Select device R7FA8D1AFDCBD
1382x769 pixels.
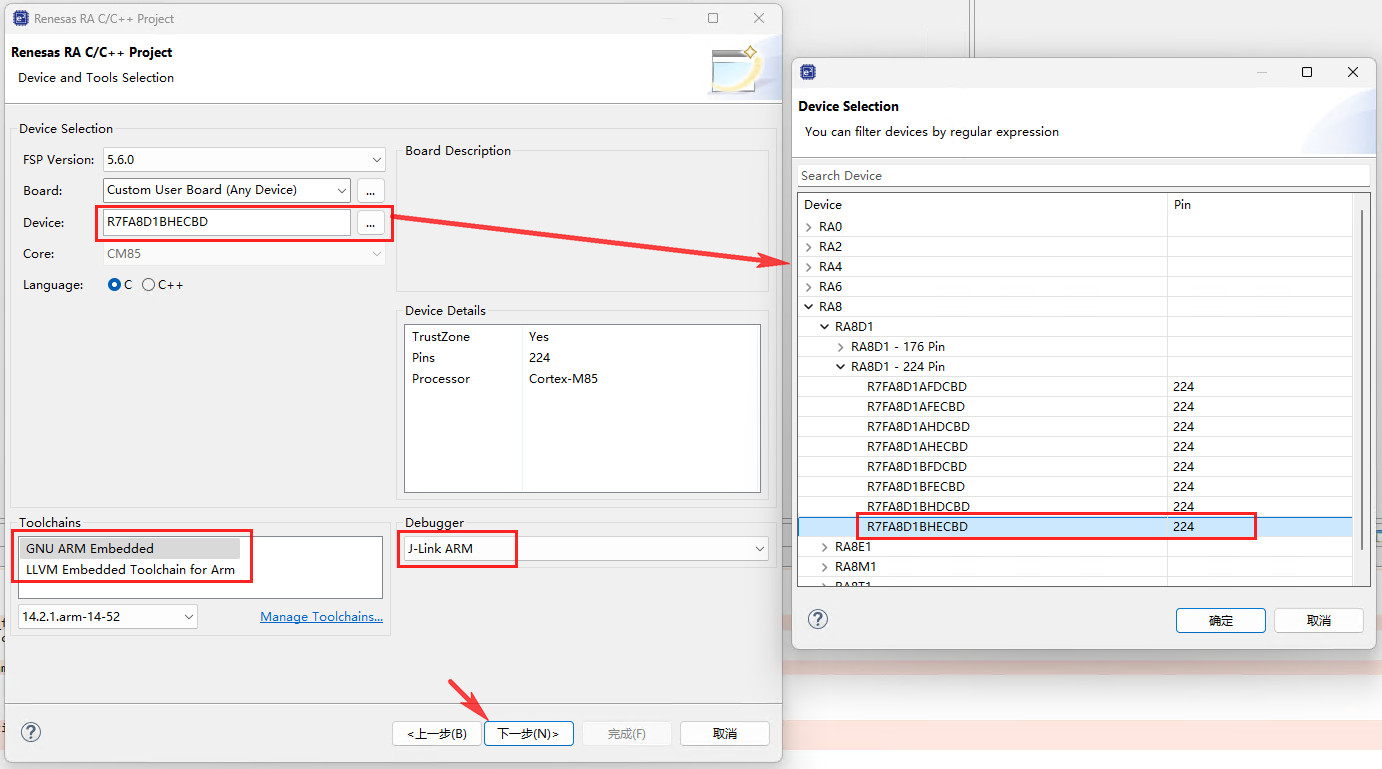tap(916, 387)
